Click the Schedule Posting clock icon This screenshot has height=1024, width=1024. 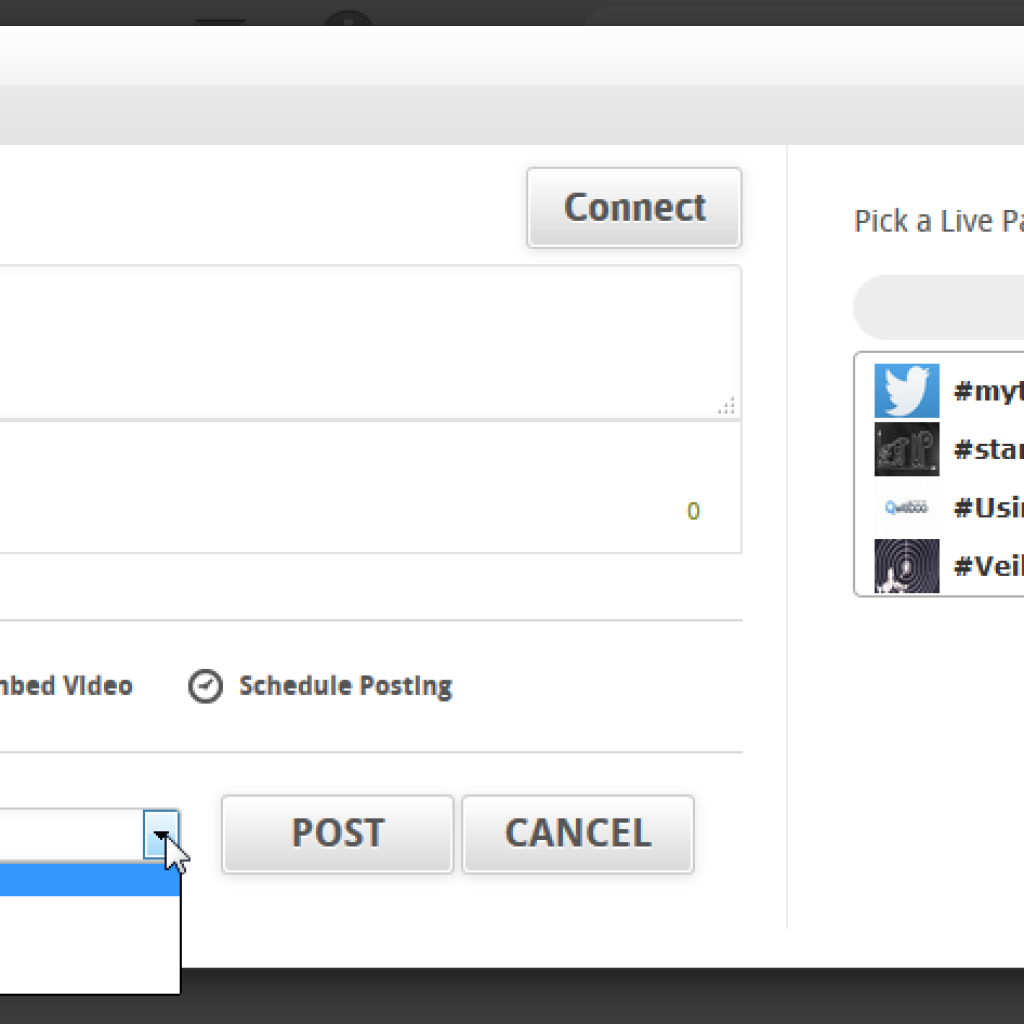pos(205,686)
